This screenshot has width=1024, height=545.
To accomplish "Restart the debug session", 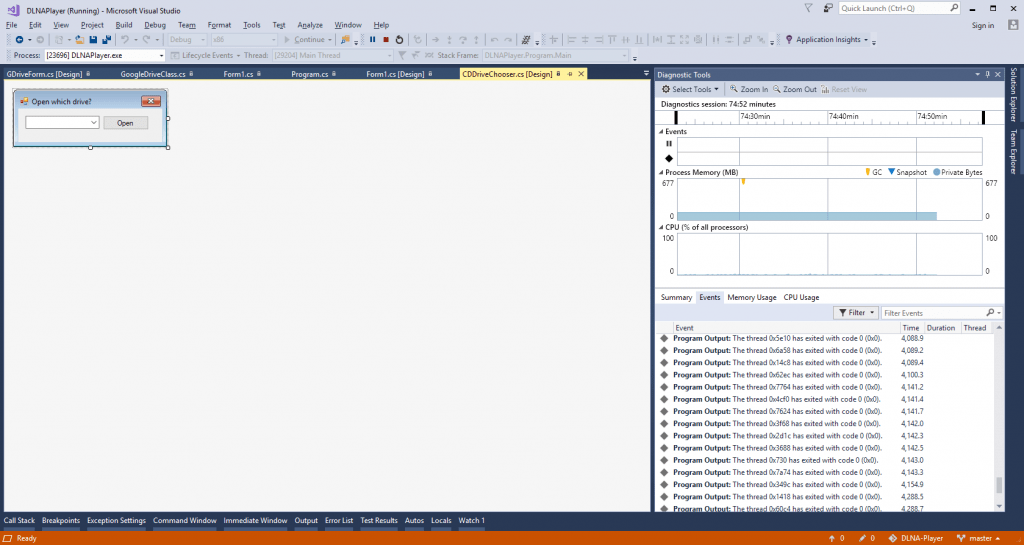I will click(x=399, y=40).
